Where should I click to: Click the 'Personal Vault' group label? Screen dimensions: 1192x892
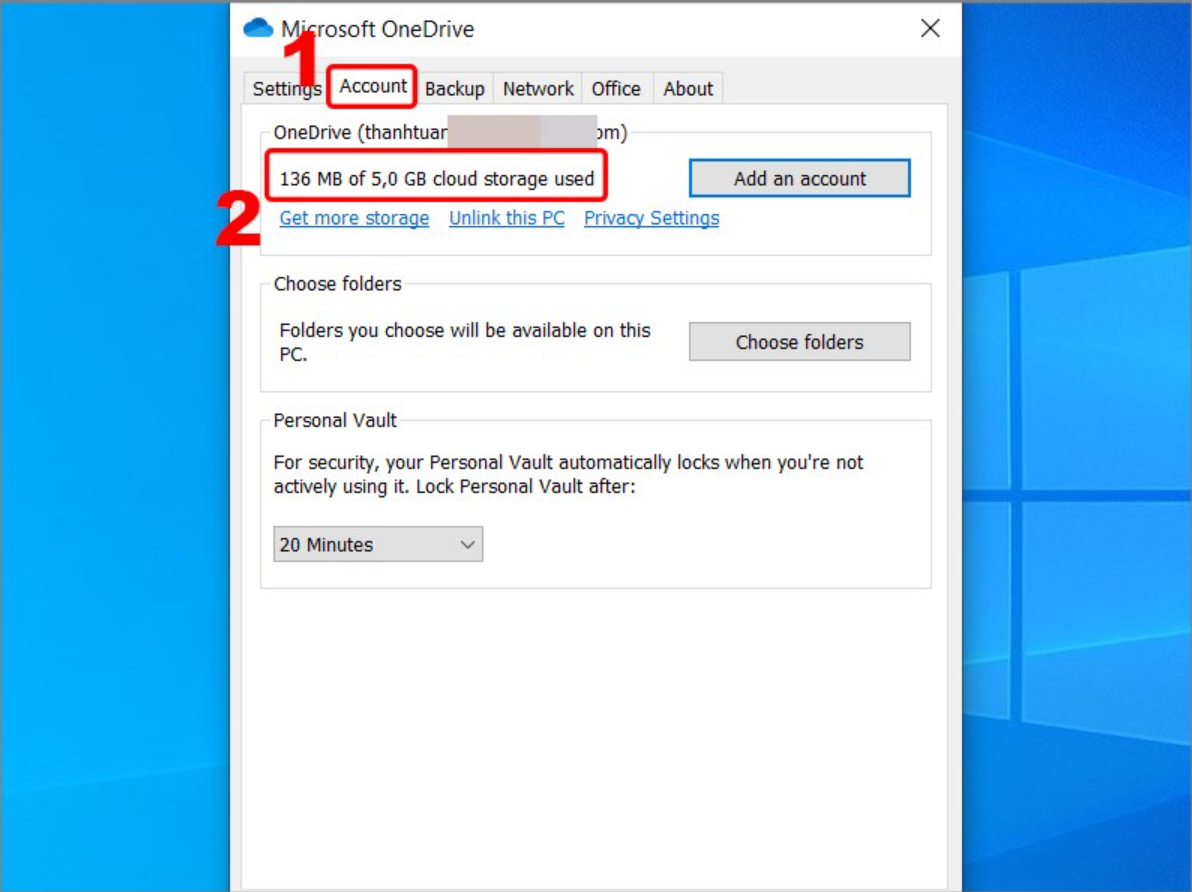pyautogui.click(x=335, y=421)
